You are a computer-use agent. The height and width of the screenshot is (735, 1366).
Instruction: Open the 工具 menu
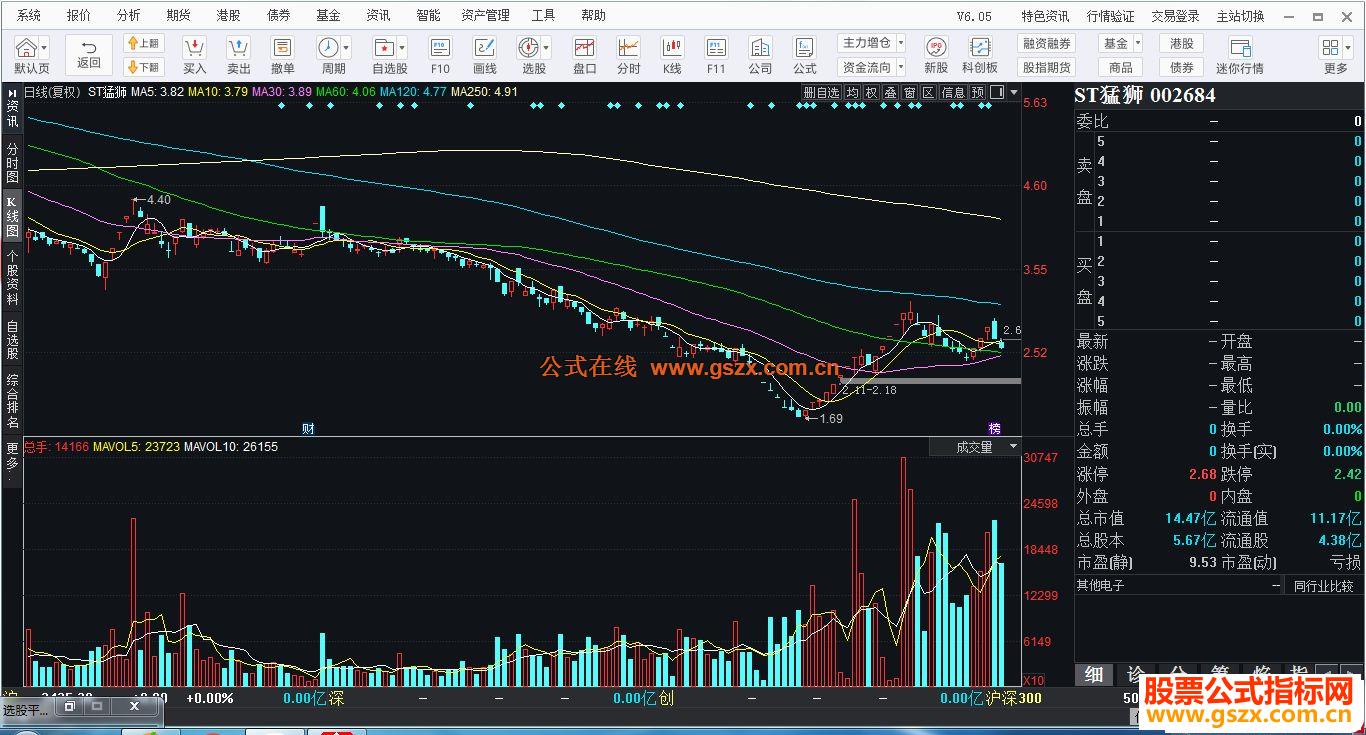click(543, 15)
